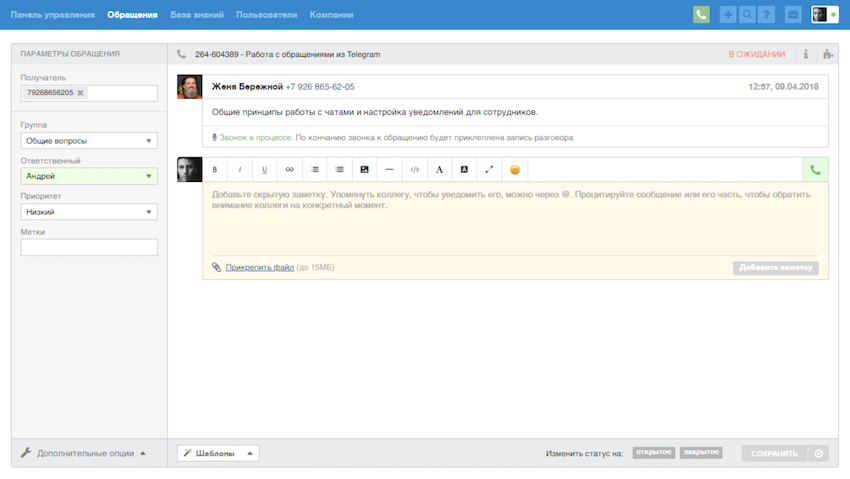Click inside the hidden note text area
The image size is (850, 479).
click(x=515, y=218)
